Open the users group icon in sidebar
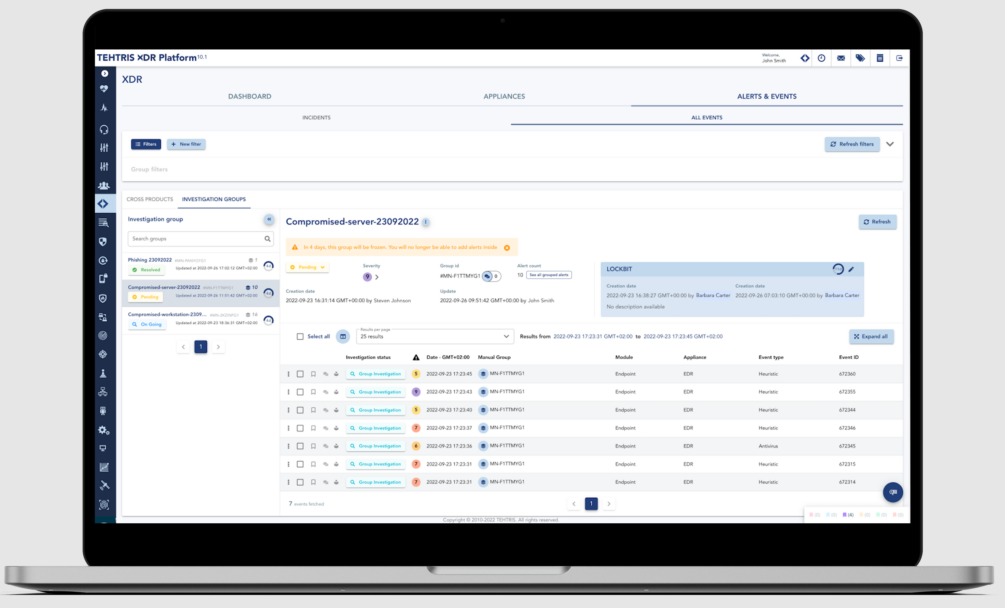This screenshot has width=1005, height=608. [x=104, y=185]
